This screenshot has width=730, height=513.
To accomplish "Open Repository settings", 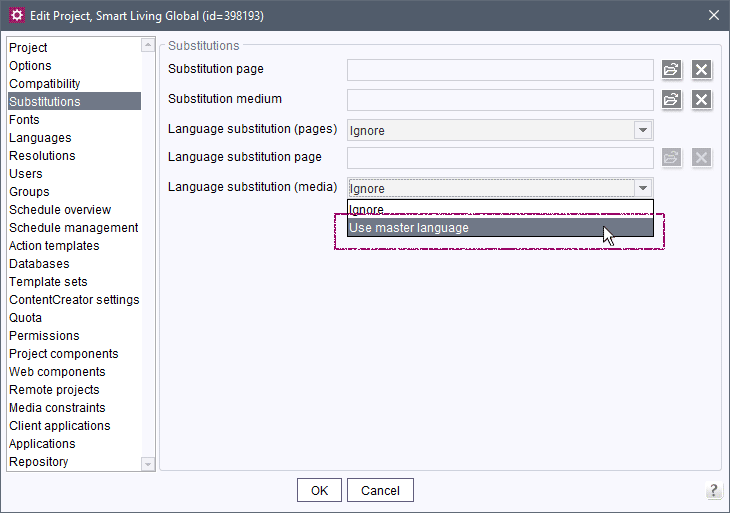I will coord(74,462).
